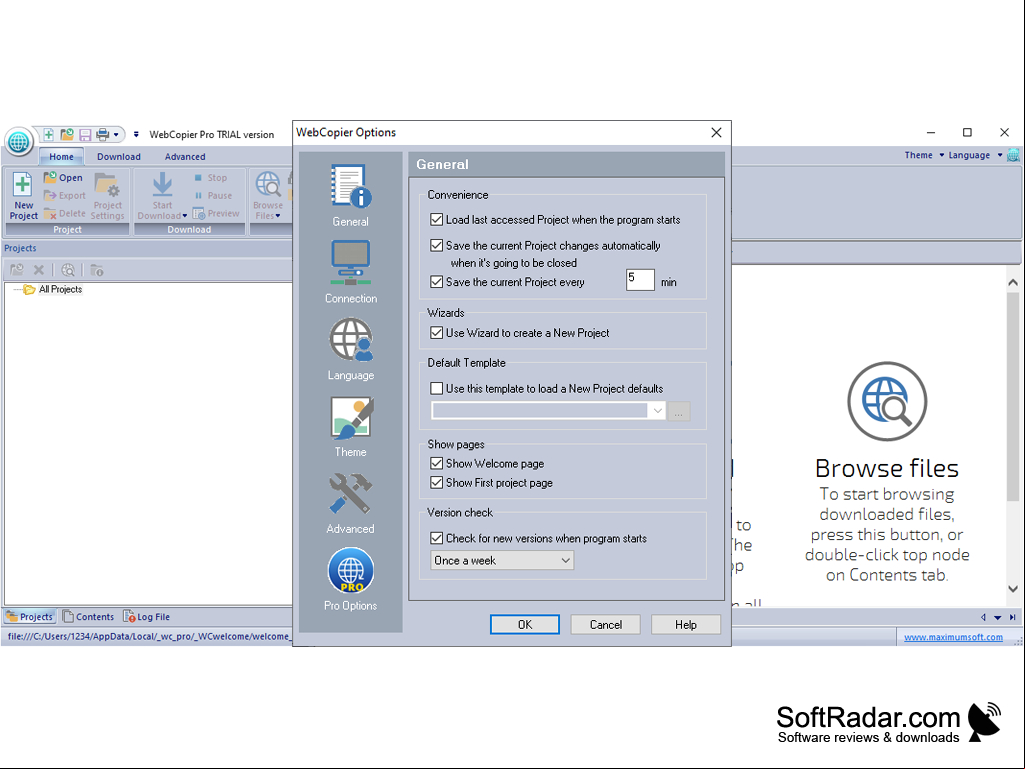Toggle Save the current Project every checkbox
1025x769 pixels.
tap(437, 282)
